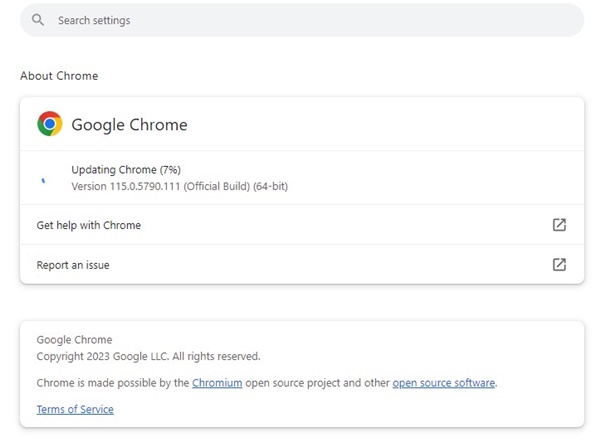Open the Chromium project link
This screenshot has height=447, width=600.
tap(217, 383)
